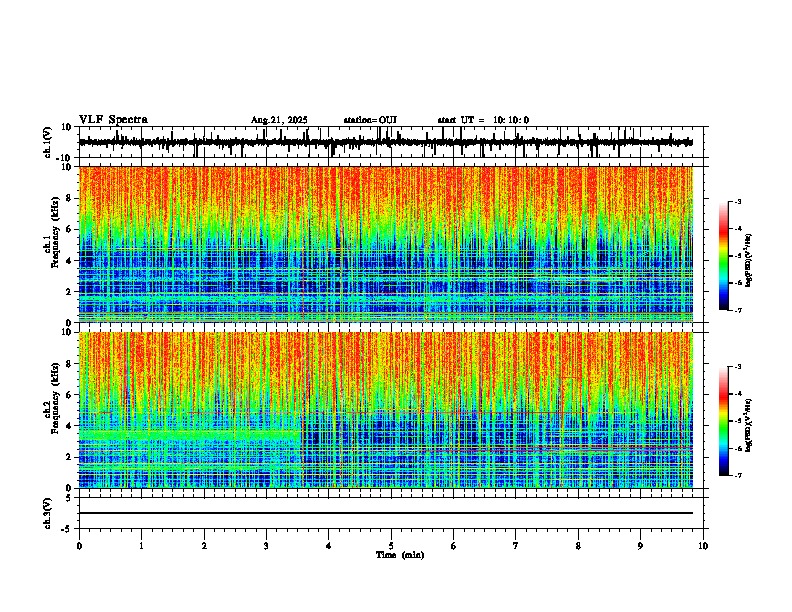
Task: Click the flat ch.3 voltage trace line
Action: (x=386, y=513)
